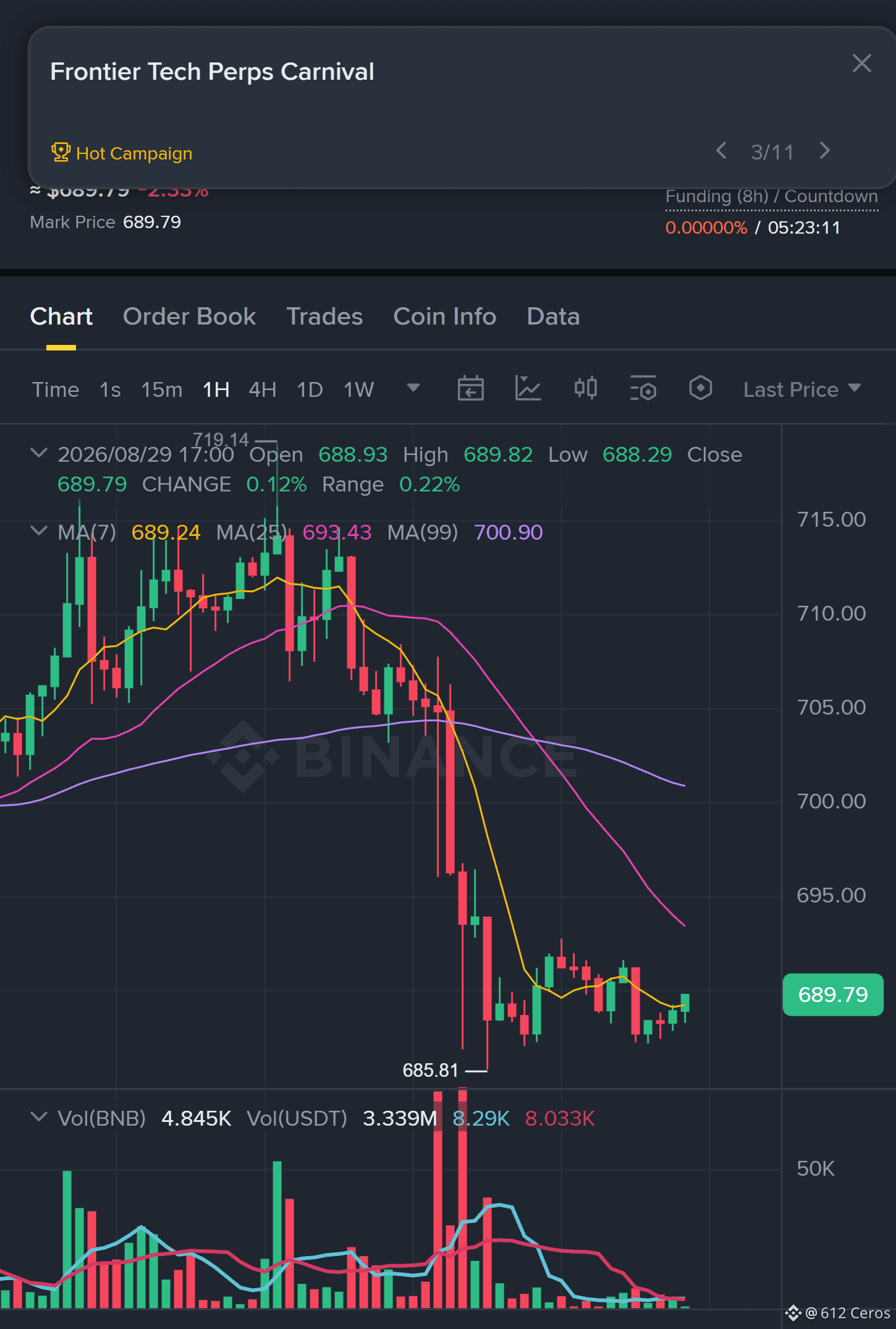Switch to the Order Book tab
The image size is (896, 1329).
(x=189, y=316)
